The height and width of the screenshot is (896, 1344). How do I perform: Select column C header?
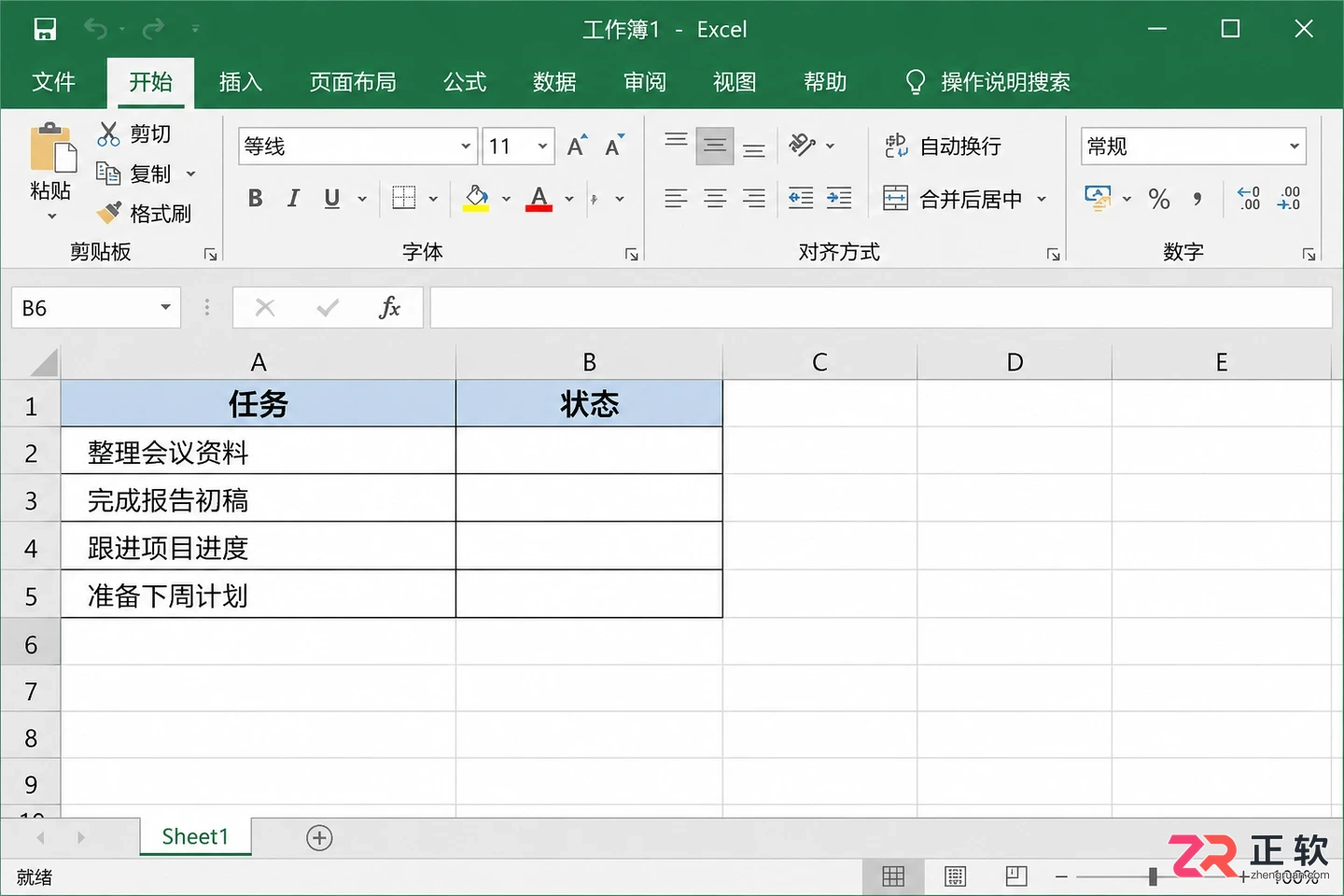pos(819,362)
